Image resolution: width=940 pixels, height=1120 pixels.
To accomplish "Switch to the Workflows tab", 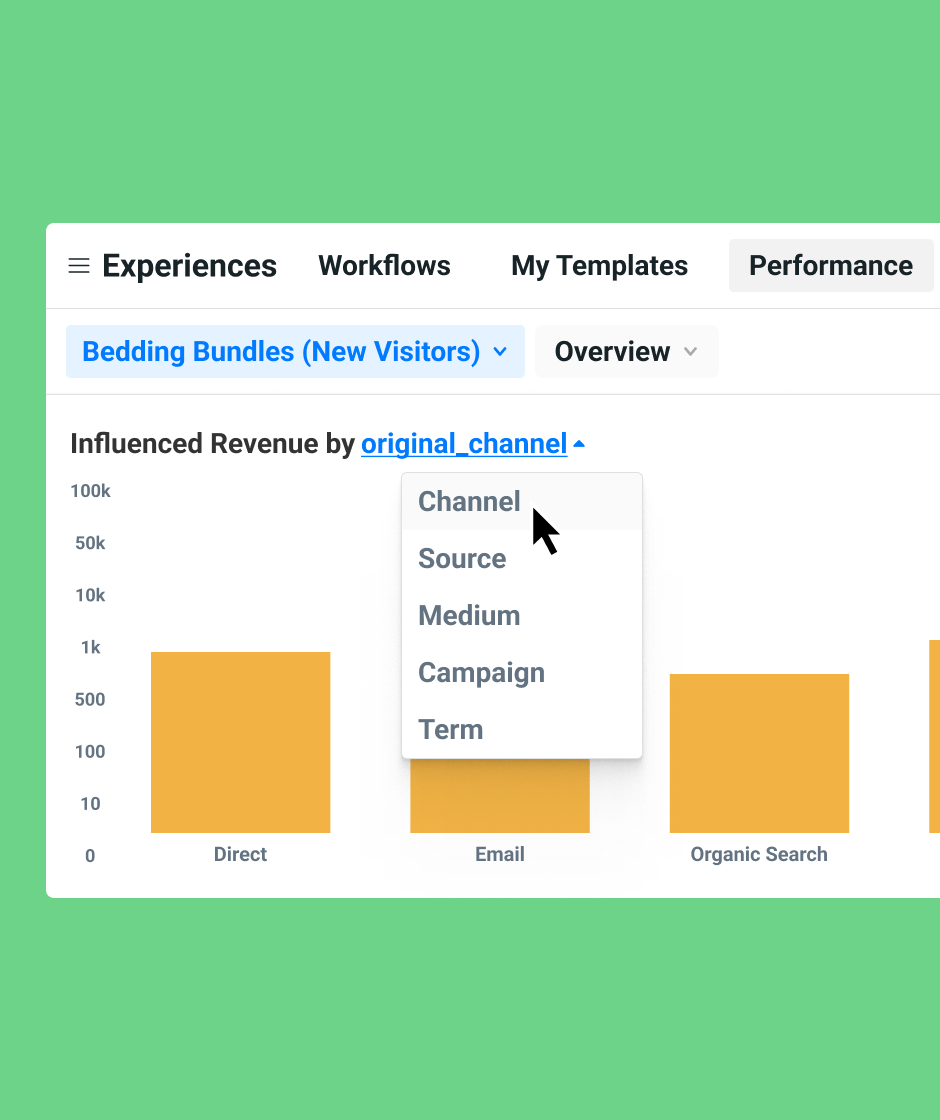I will [384, 266].
